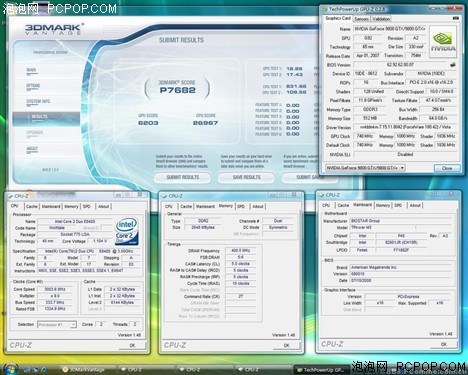Open Cache tab in the CPU-Z processor window

[32, 207]
